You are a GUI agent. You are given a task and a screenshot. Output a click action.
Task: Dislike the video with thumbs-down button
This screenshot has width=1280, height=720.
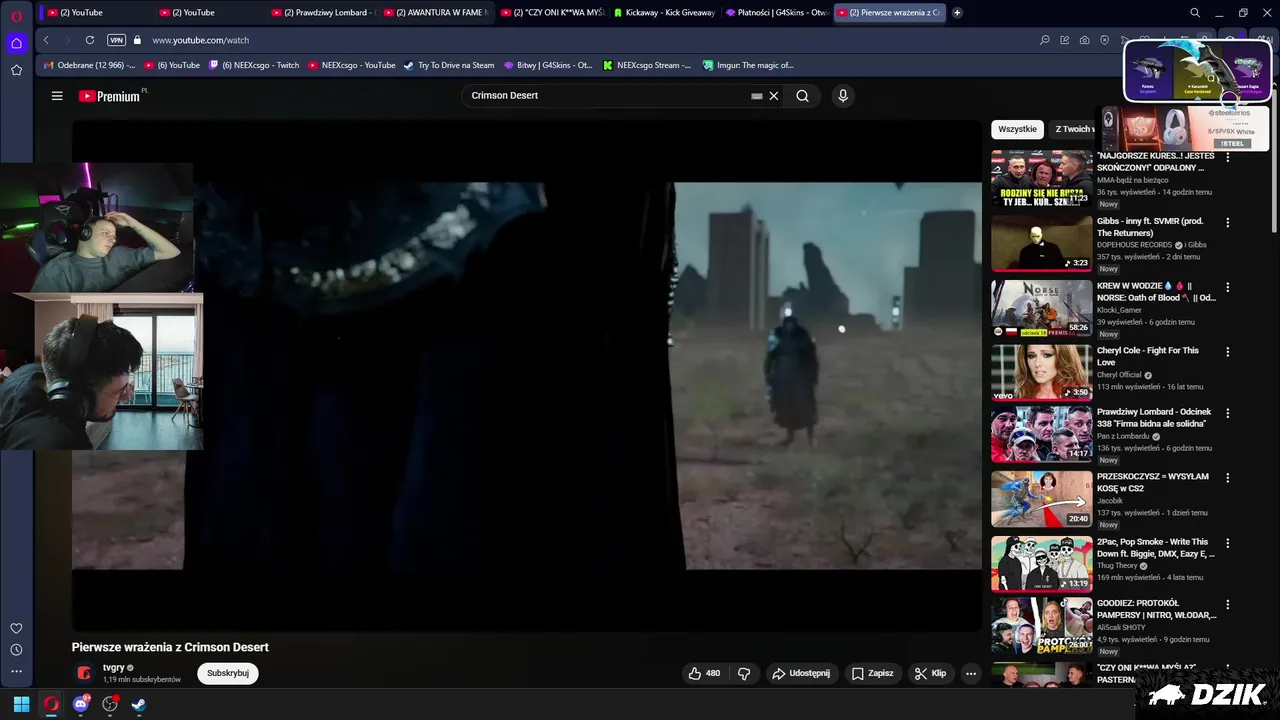[744, 673]
